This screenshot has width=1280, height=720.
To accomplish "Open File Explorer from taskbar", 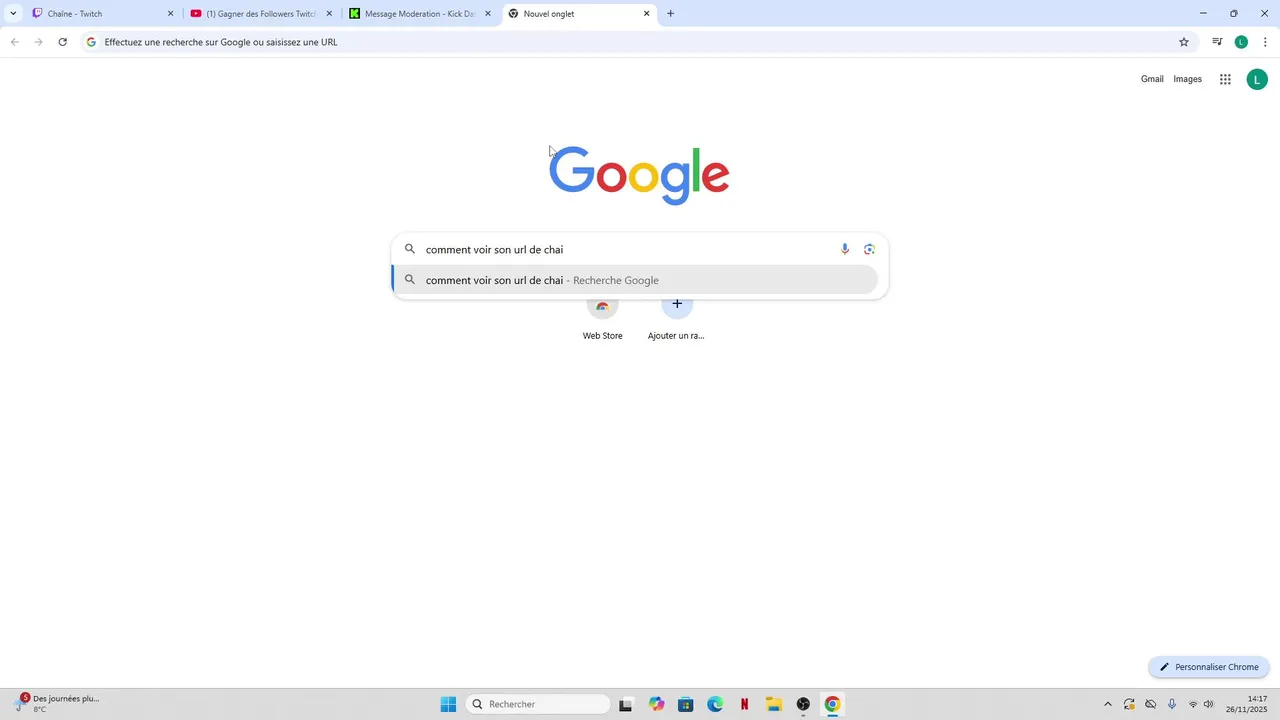I will (x=774, y=704).
